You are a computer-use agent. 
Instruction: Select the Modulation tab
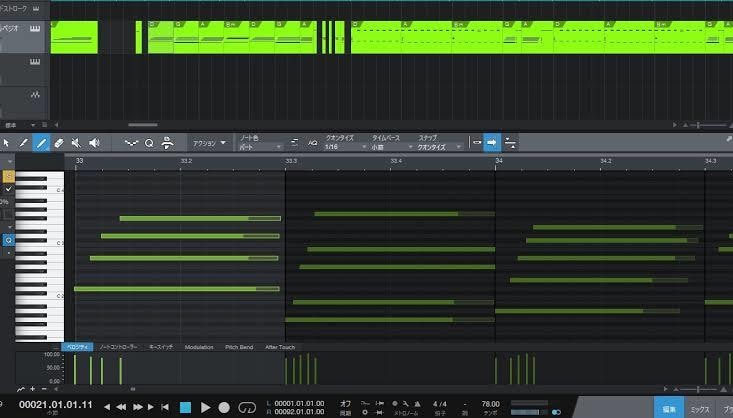[x=199, y=347]
